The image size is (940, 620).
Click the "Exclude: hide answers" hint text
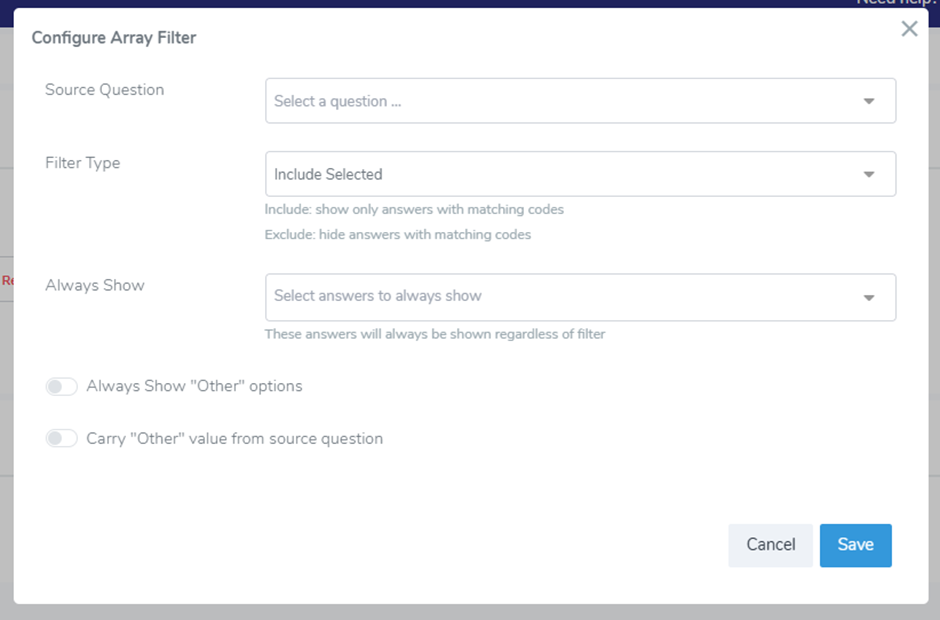[397, 235]
